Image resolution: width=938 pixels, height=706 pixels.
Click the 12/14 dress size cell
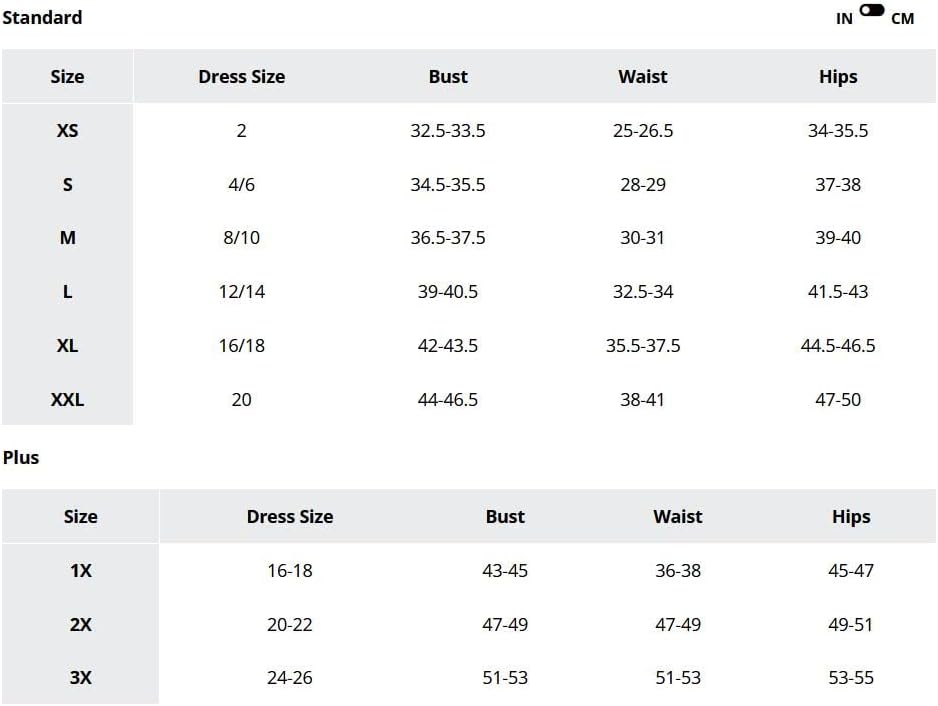242,292
